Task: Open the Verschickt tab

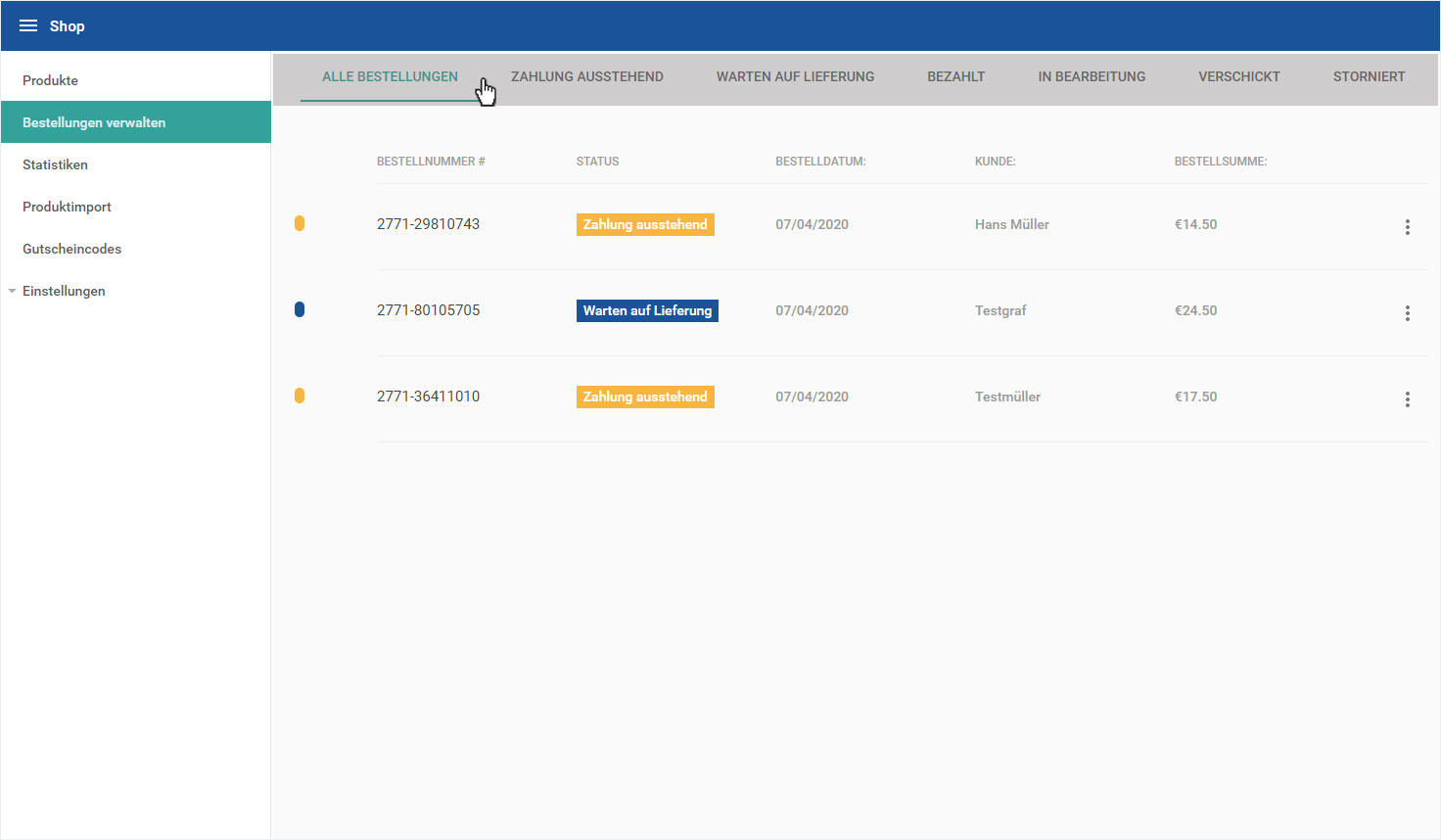Action: 1239,76
